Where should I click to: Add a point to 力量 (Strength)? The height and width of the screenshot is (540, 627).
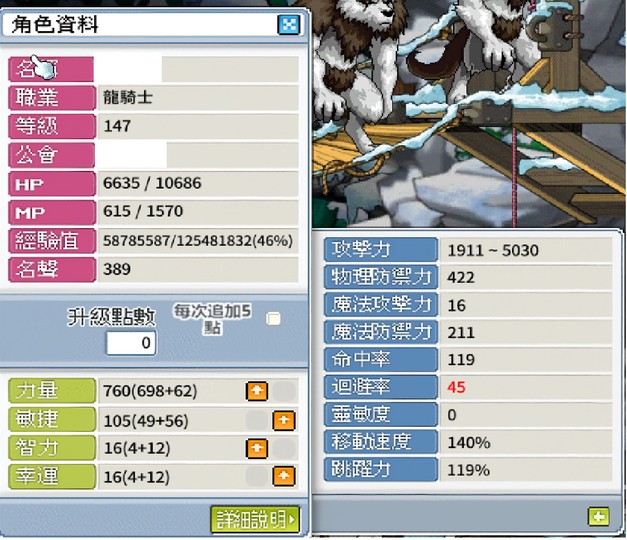[x=257, y=391]
